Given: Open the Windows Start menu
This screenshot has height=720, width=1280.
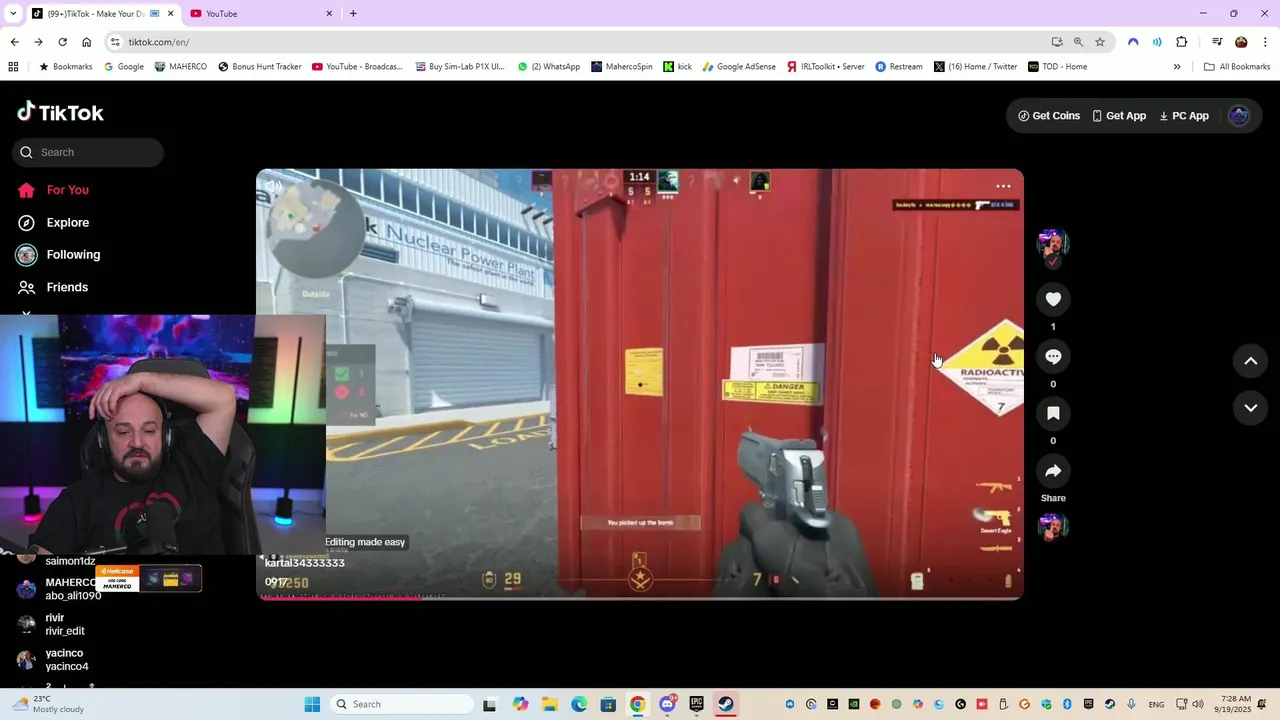Looking at the screenshot, I should click(312, 704).
